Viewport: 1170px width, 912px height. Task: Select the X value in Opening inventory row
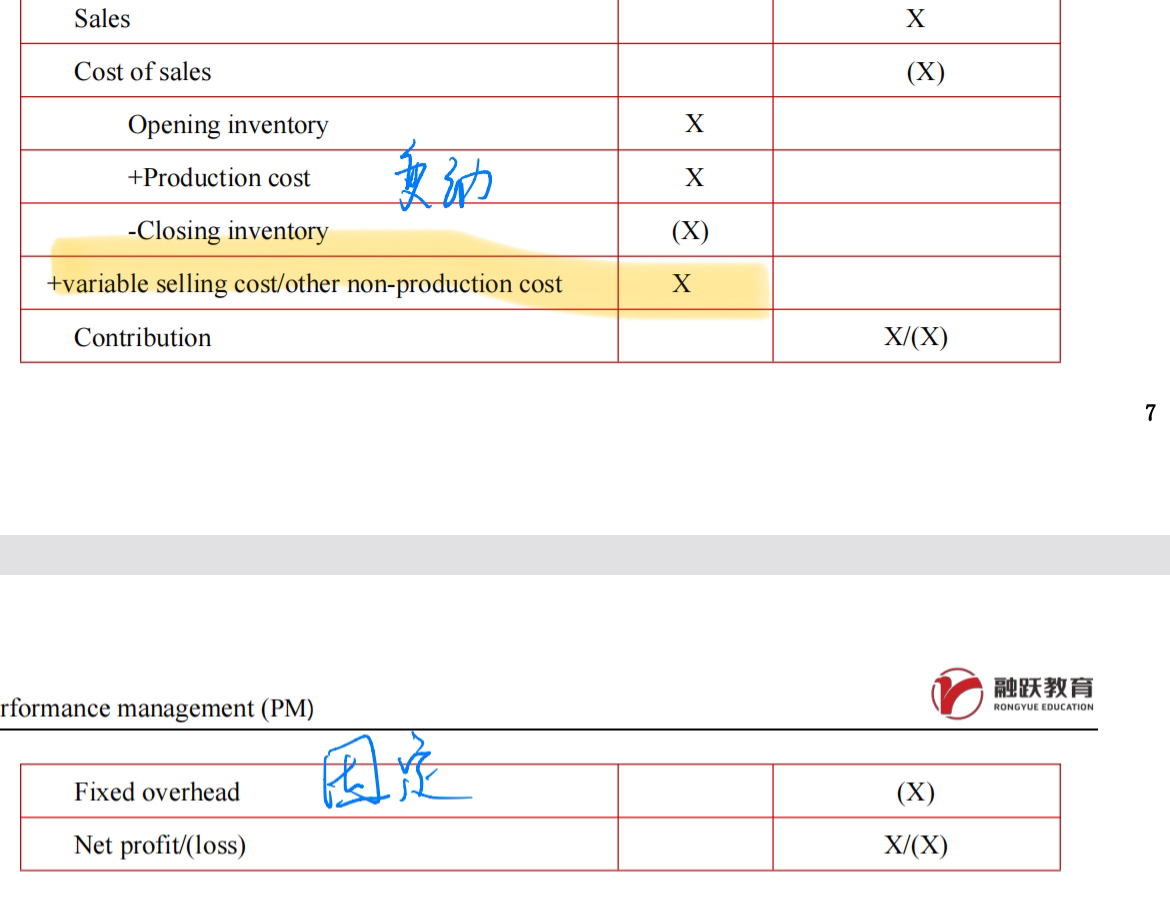click(694, 125)
